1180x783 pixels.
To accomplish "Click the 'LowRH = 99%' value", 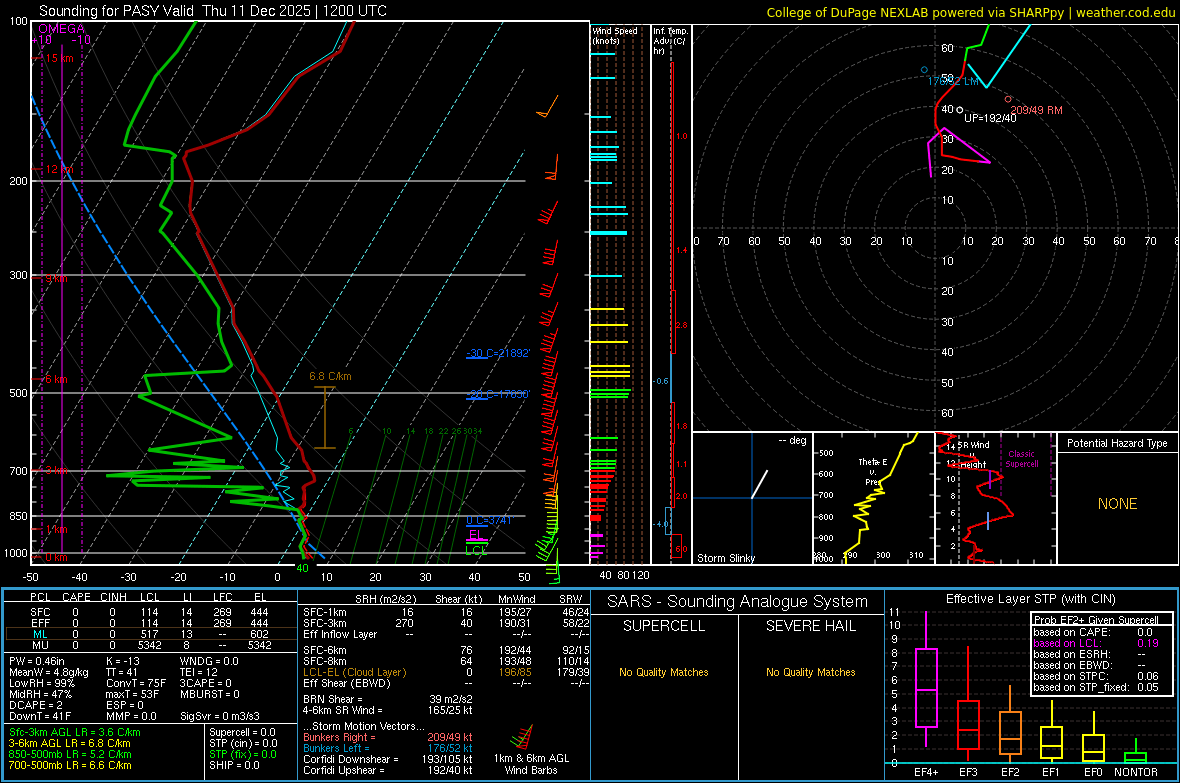I will [42, 683].
